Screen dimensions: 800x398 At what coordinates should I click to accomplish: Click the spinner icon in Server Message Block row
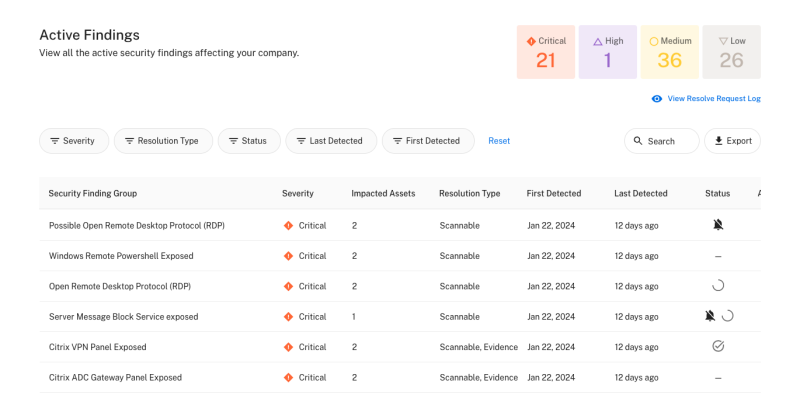728,316
